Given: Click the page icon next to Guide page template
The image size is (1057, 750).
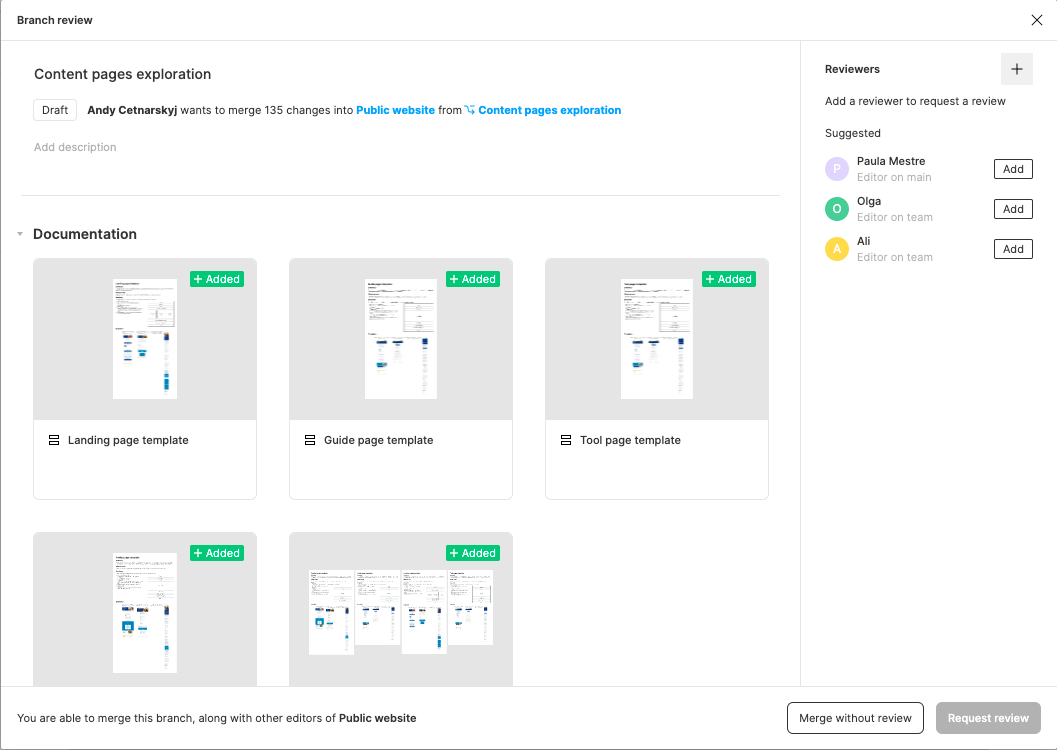Looking at the screenshot, I should 309,440.
